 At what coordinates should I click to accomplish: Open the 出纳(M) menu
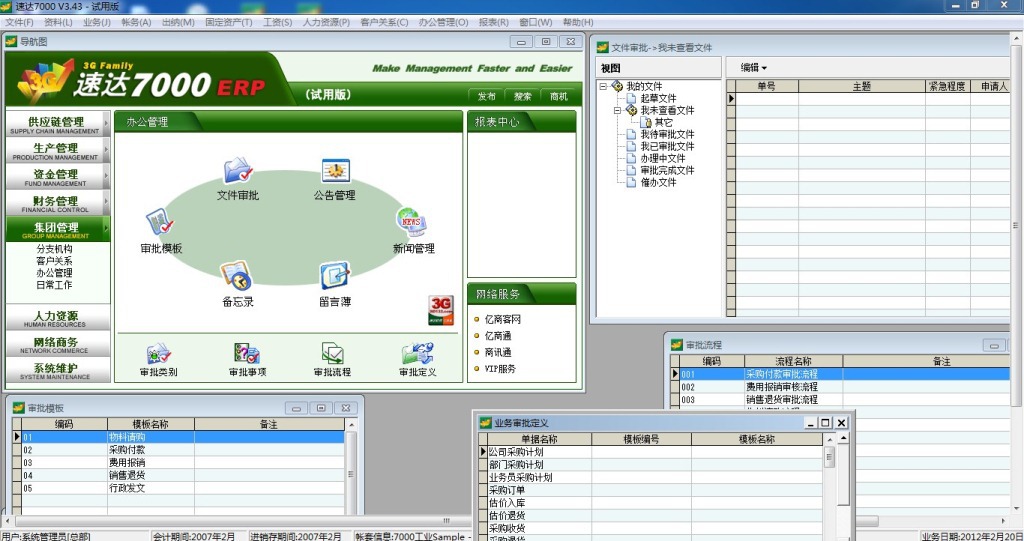(178, 22)
